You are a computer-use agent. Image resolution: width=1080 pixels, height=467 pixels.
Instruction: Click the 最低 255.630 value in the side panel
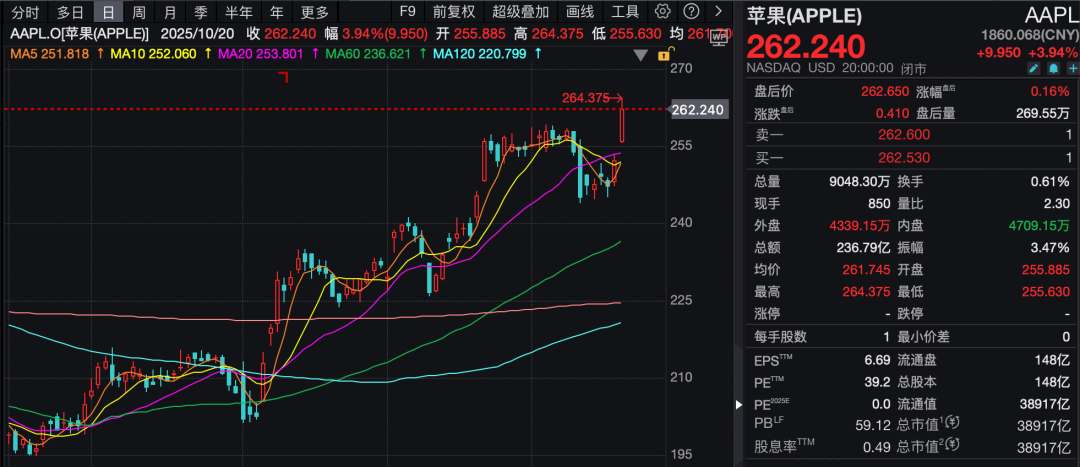1046,291
